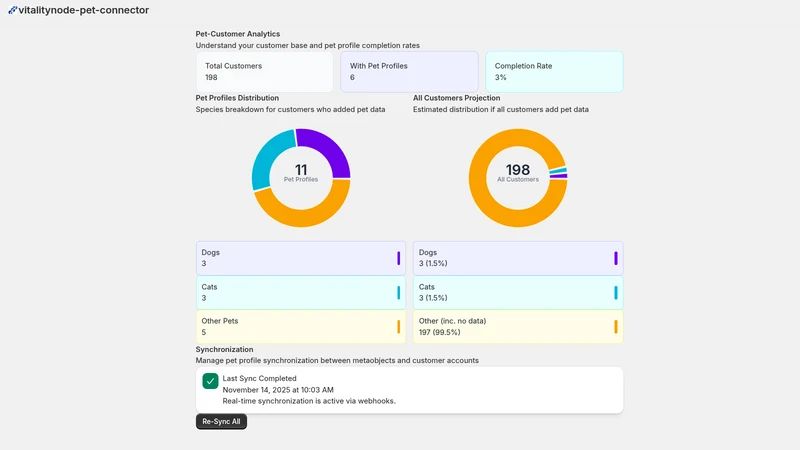
Task: Click the 'All Customers Projection' heading
Action: pos(457,98)
